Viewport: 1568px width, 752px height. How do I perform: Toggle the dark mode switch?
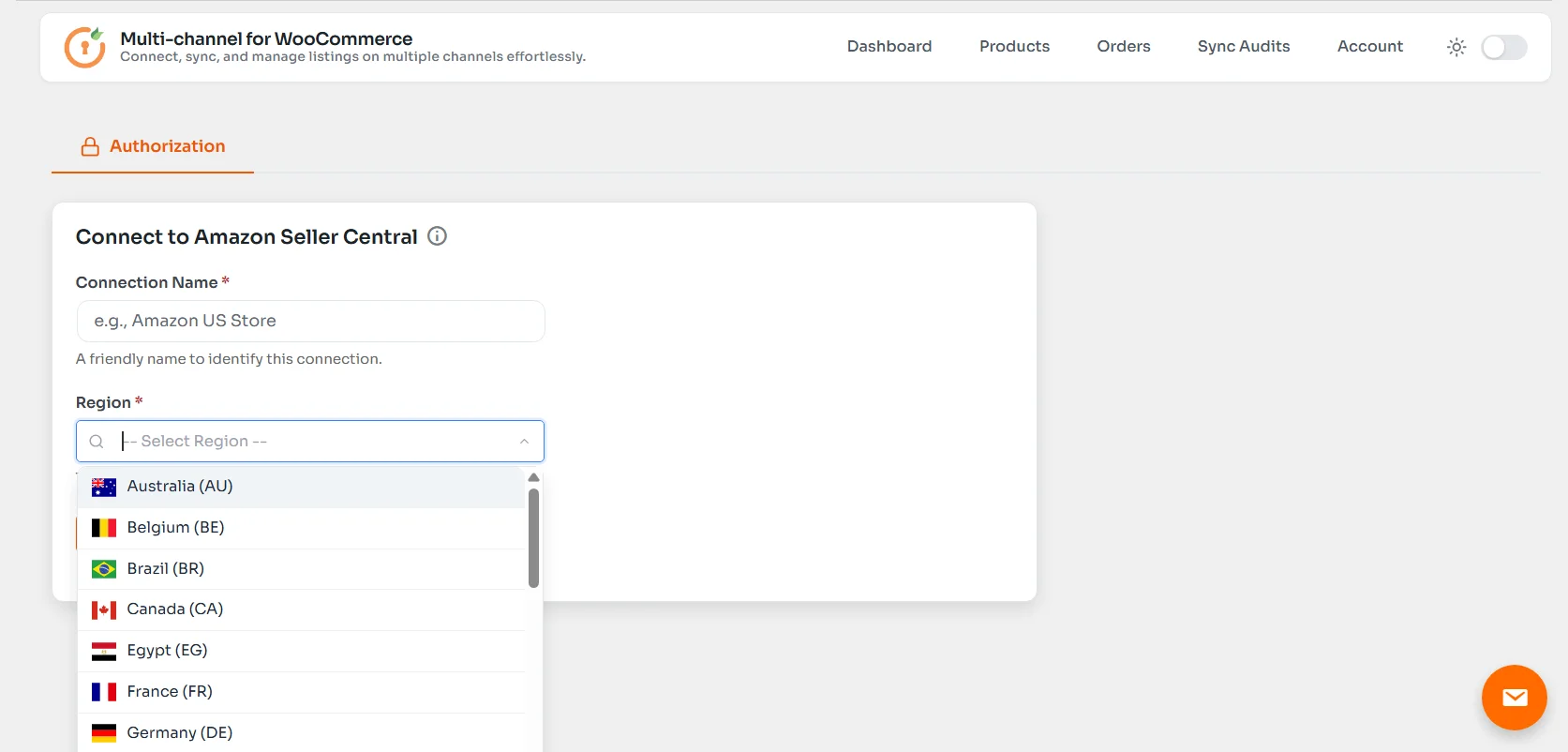point(1504,47)
